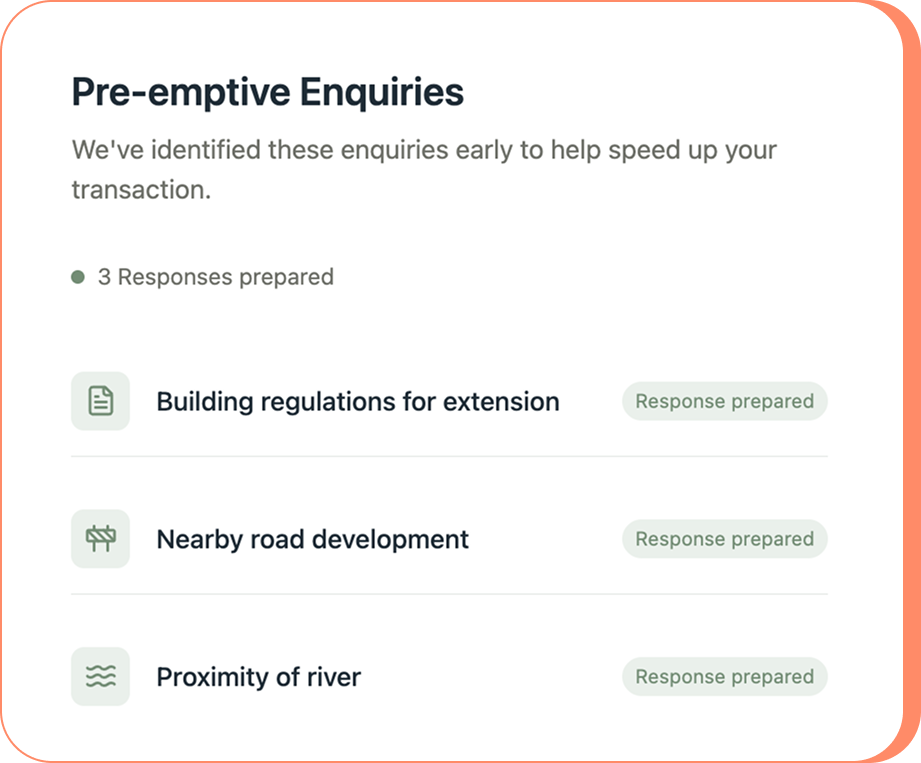The image size is (921, 763).
Task: Click blank space between Building regulations title and badge
Action: coord(590,402)
